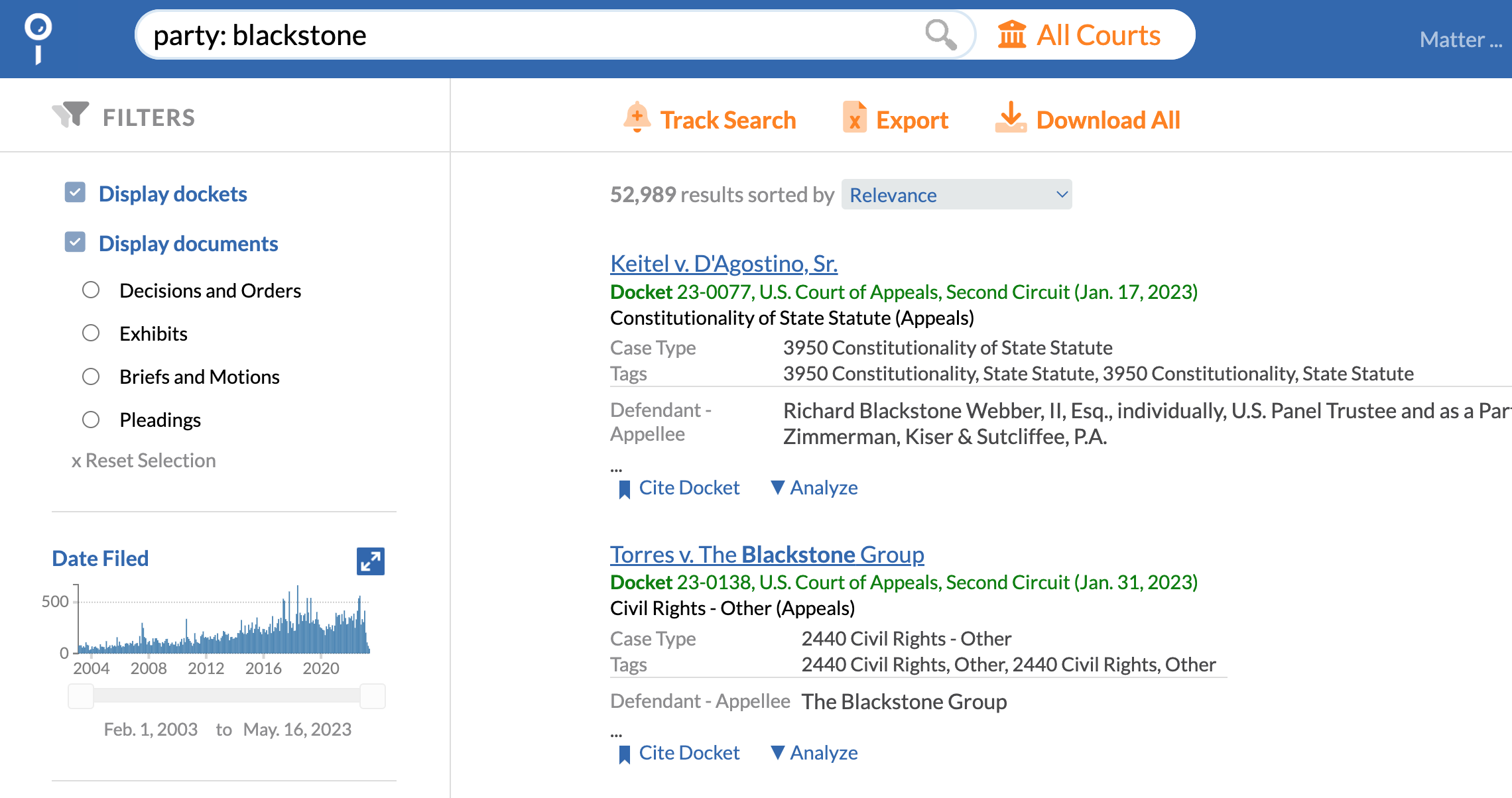
Task: Click Cite Docket under Keitel case
Action: pos(689,488)
